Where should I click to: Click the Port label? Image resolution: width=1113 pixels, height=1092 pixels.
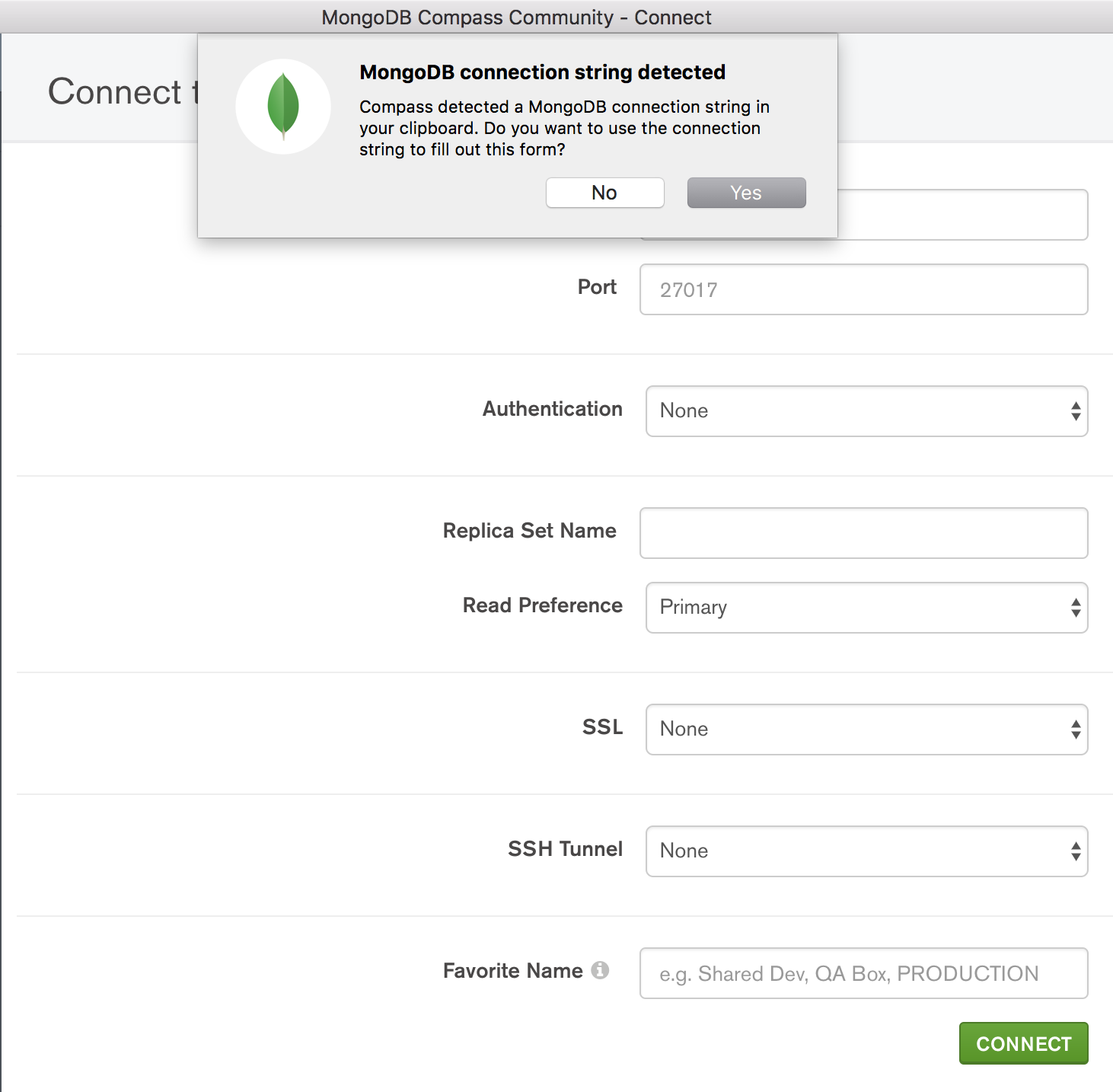597,287
